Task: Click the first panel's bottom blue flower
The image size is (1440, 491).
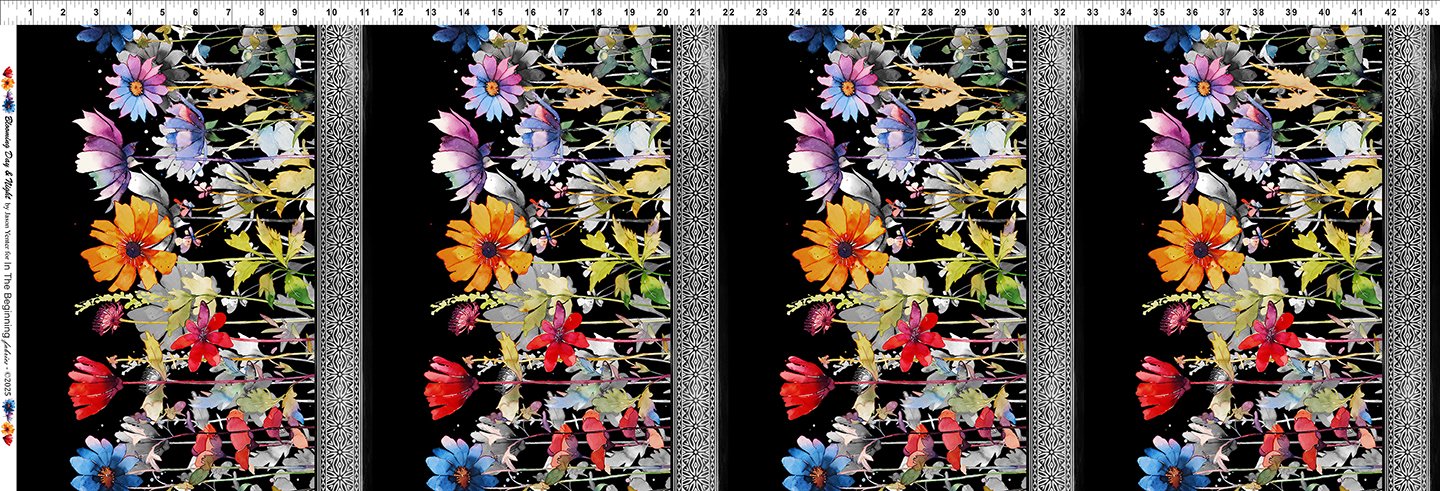Action: coord(105,464)
